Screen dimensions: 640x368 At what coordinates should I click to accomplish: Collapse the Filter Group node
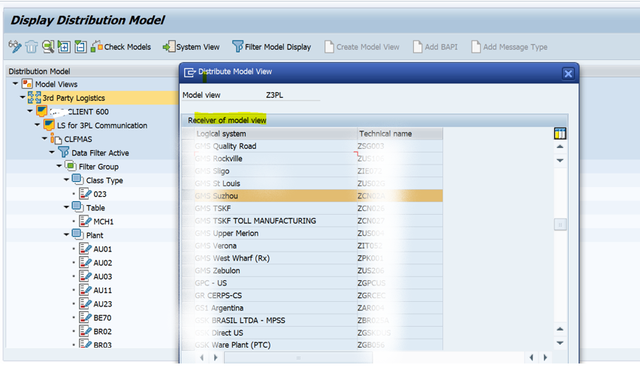click(59, 166)
